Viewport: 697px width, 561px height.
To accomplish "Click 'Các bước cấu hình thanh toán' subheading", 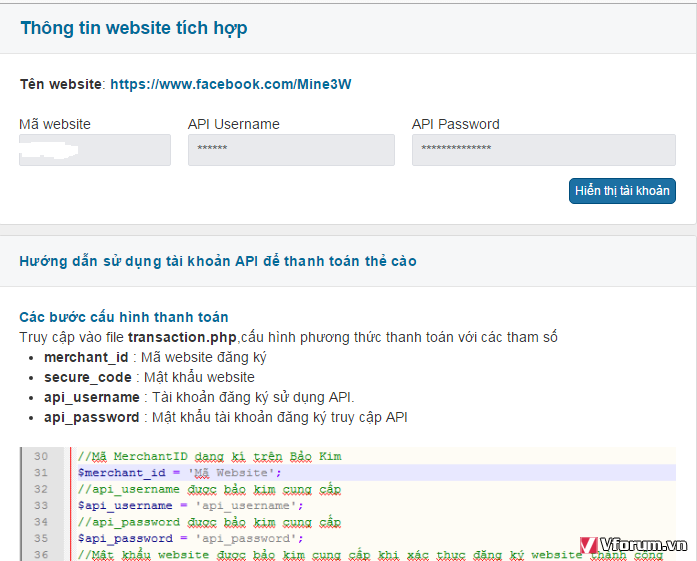I will 124,317.
